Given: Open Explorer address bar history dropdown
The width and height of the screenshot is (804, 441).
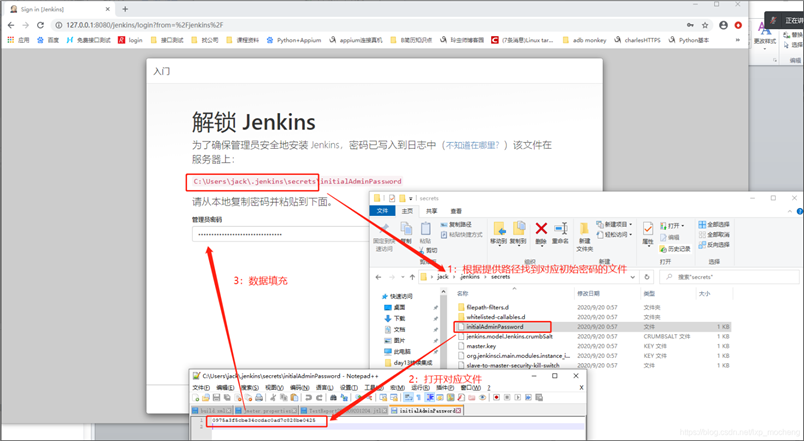Looking at the screenshot, I should point(633,277).
